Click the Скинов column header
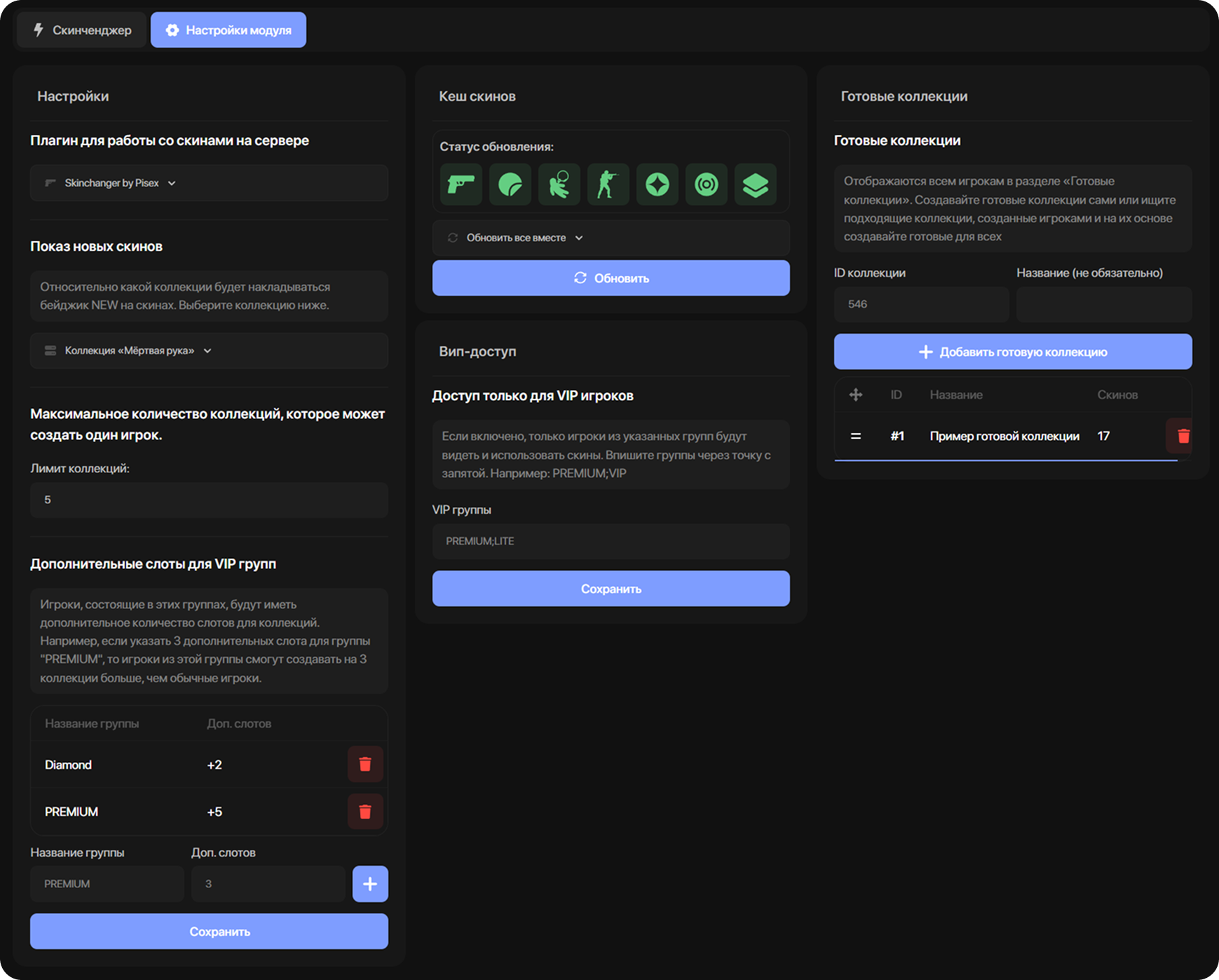 tap(1117, 395)
